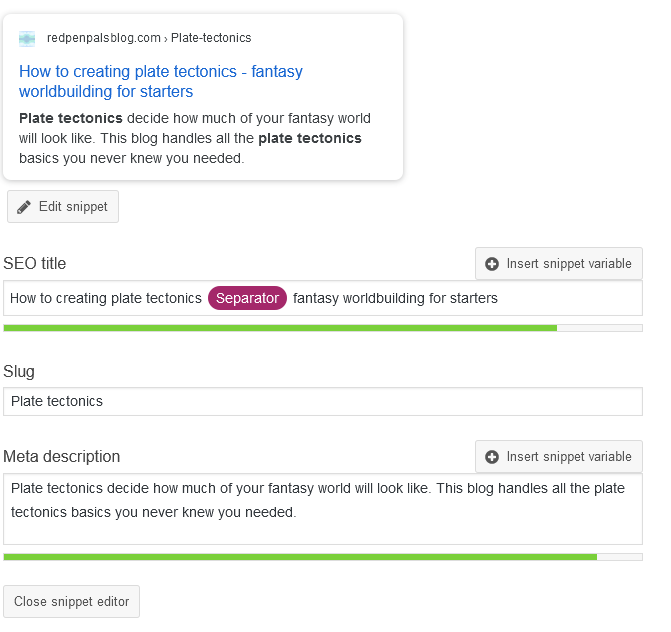
Task: Click the plus icon beside SEO title
Action: tap(492, 264)
